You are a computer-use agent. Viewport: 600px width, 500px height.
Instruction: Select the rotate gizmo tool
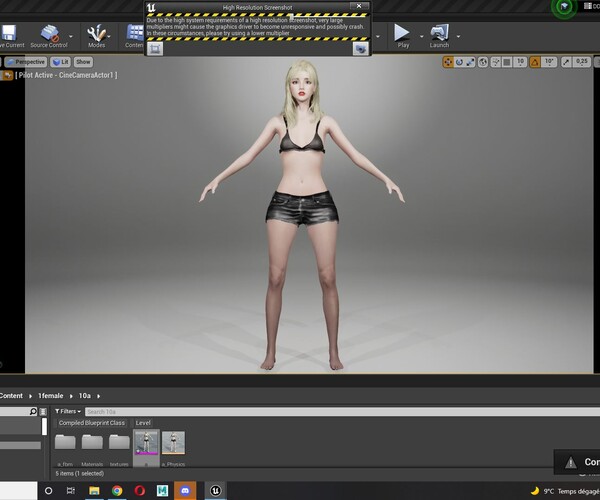pos(459,62)
